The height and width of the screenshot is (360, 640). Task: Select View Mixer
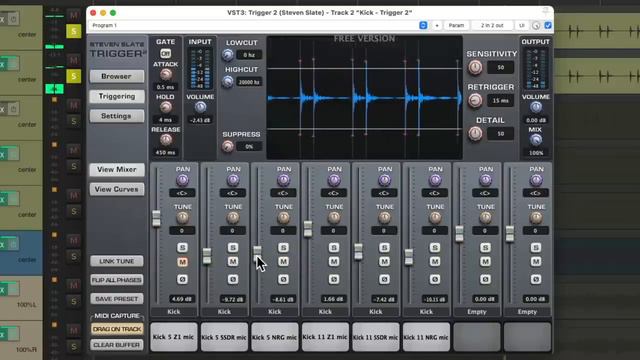tap(117, 169)
